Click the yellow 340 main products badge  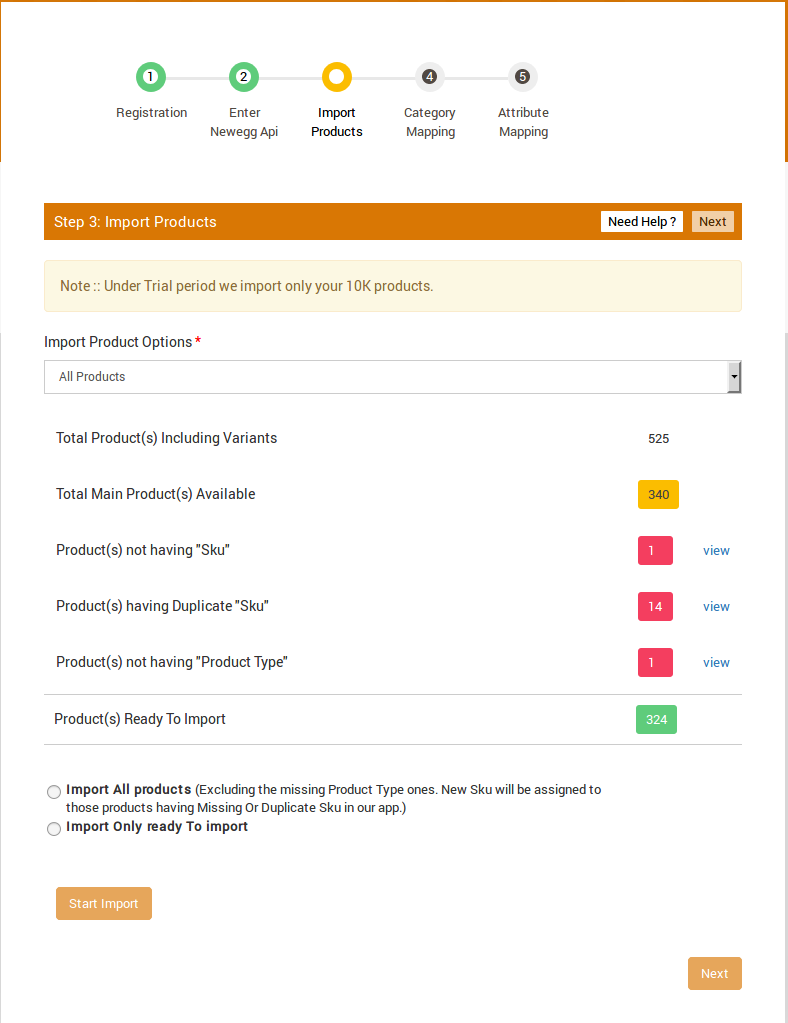click(x=658, y=494)
